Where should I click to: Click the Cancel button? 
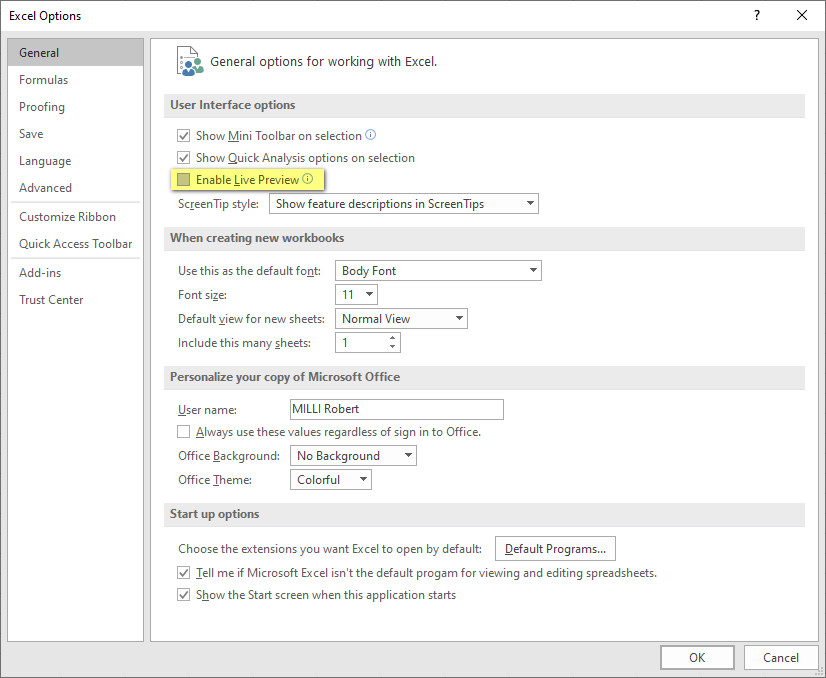pyautogui.click(x=781, y=657)
